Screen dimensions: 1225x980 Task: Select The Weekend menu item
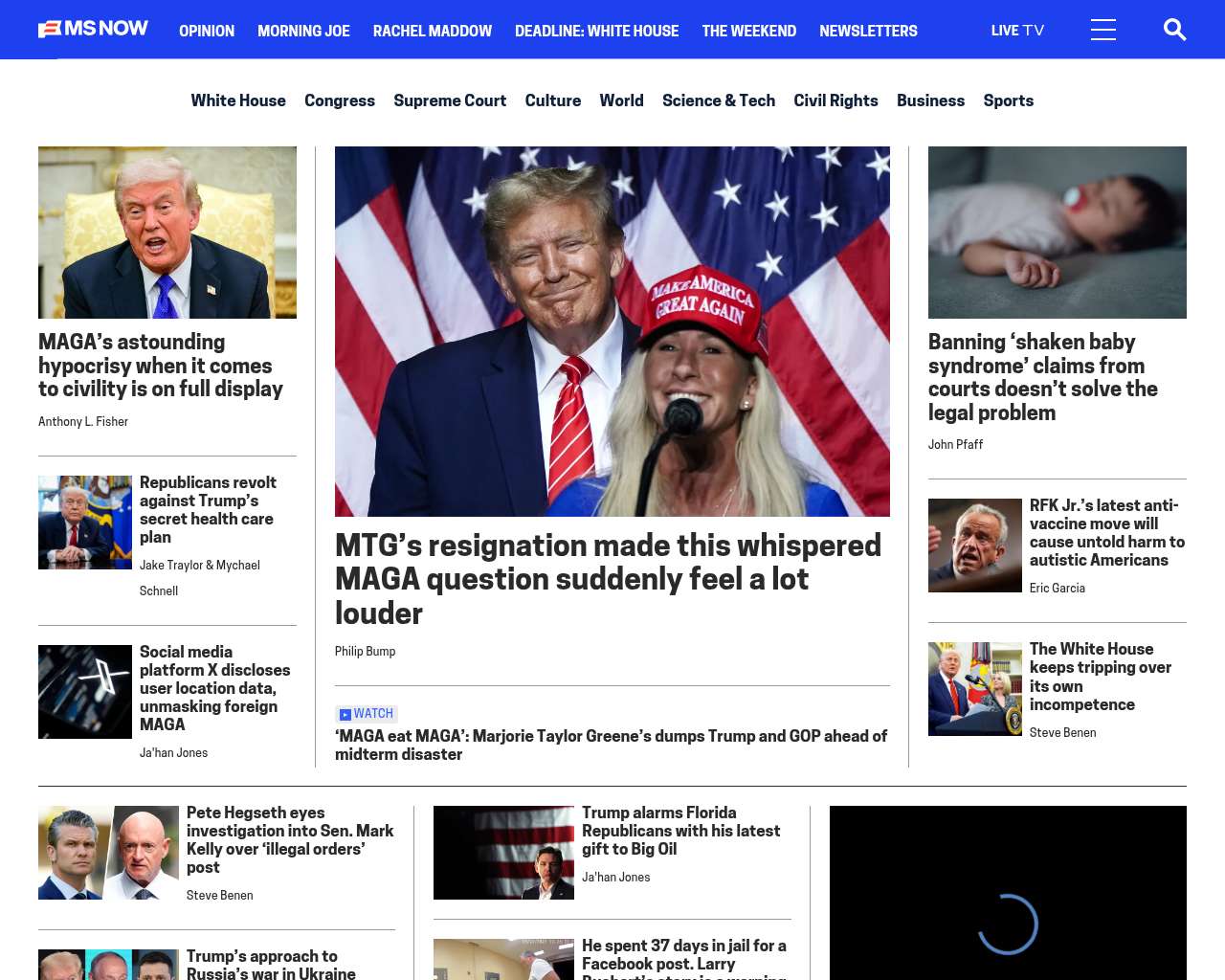(748, 31)
